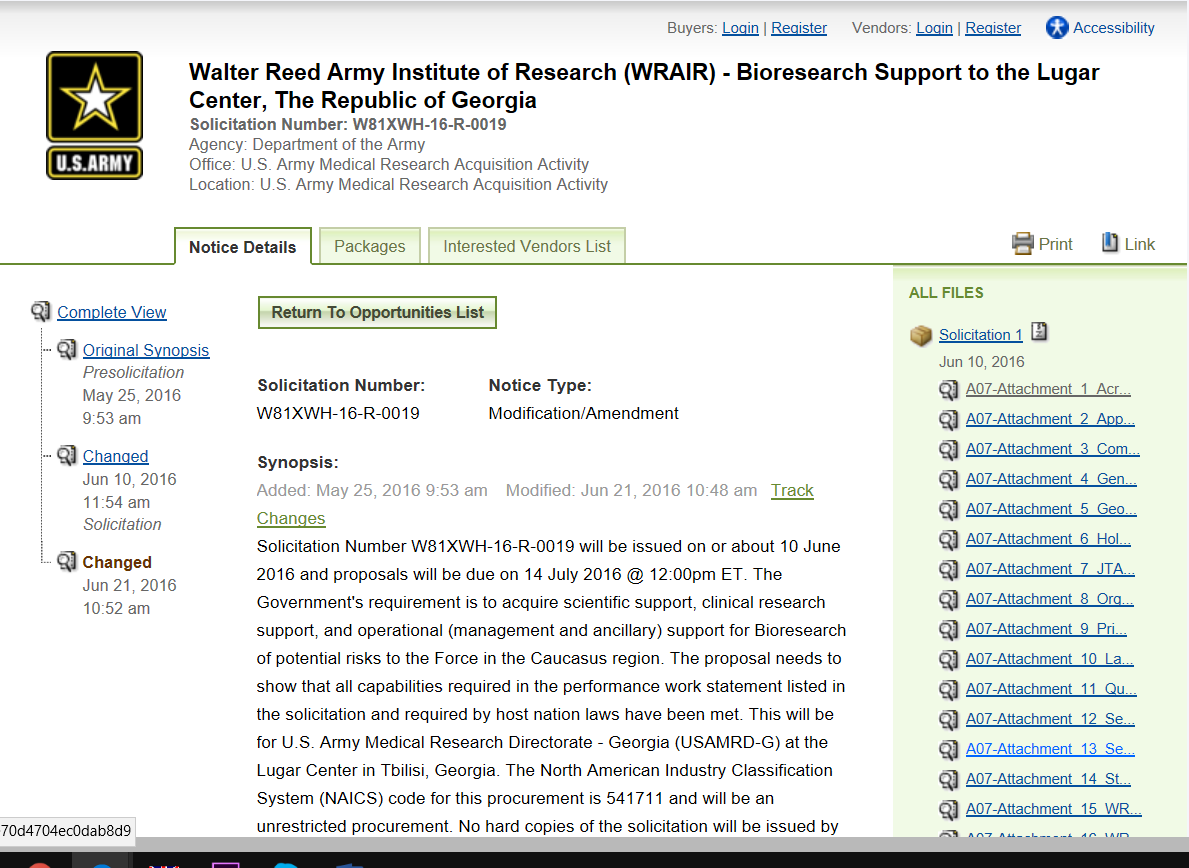Click the Buyers Login link
The height and width of the screenshot is (868, 1189).
(x=740, y=28)
